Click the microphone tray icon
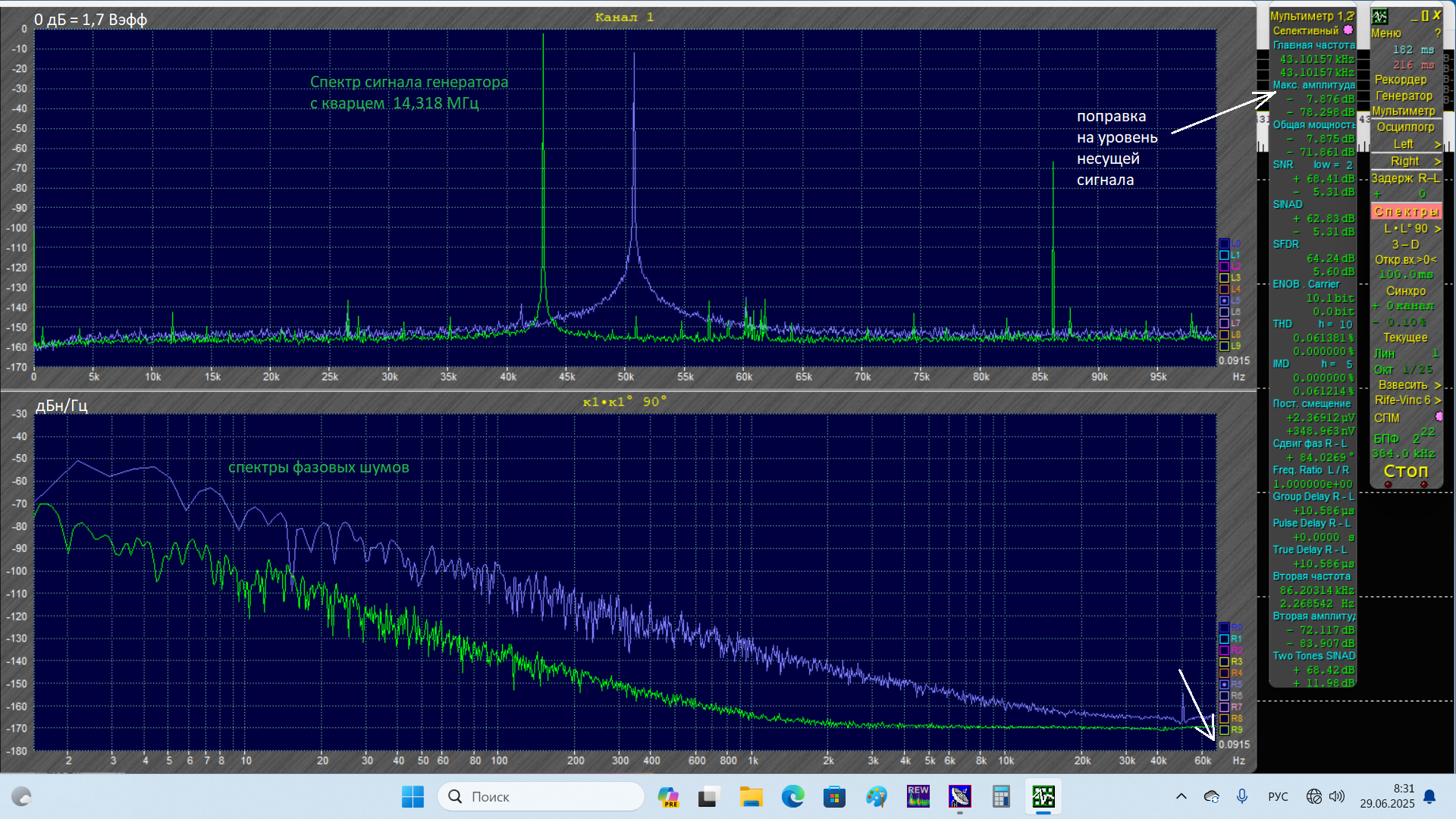This screenshot has width=1456, height=819. pyautogui.click(x=1241, y=796)
